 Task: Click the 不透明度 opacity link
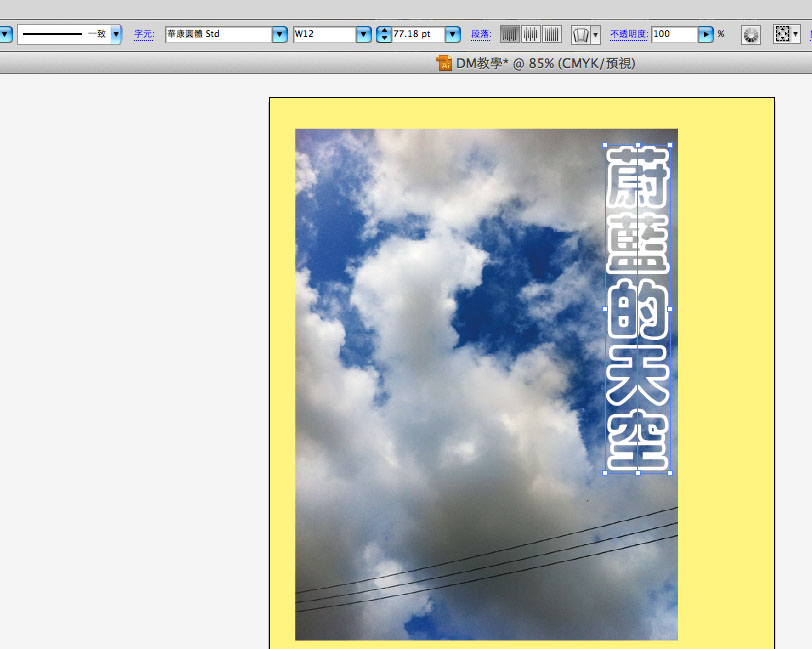click(629, 34)
